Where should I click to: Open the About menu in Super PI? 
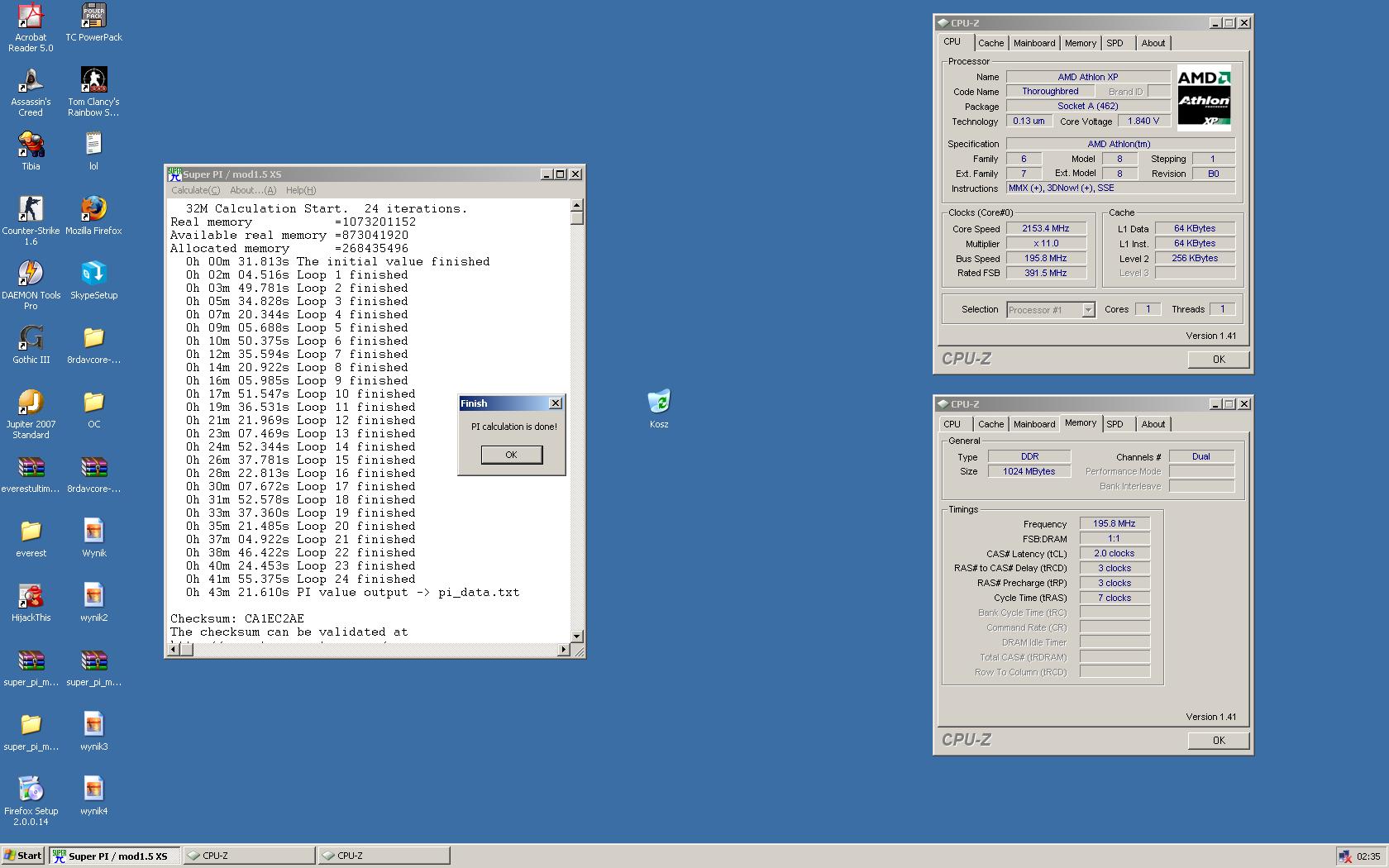click(x=253, y=190)
